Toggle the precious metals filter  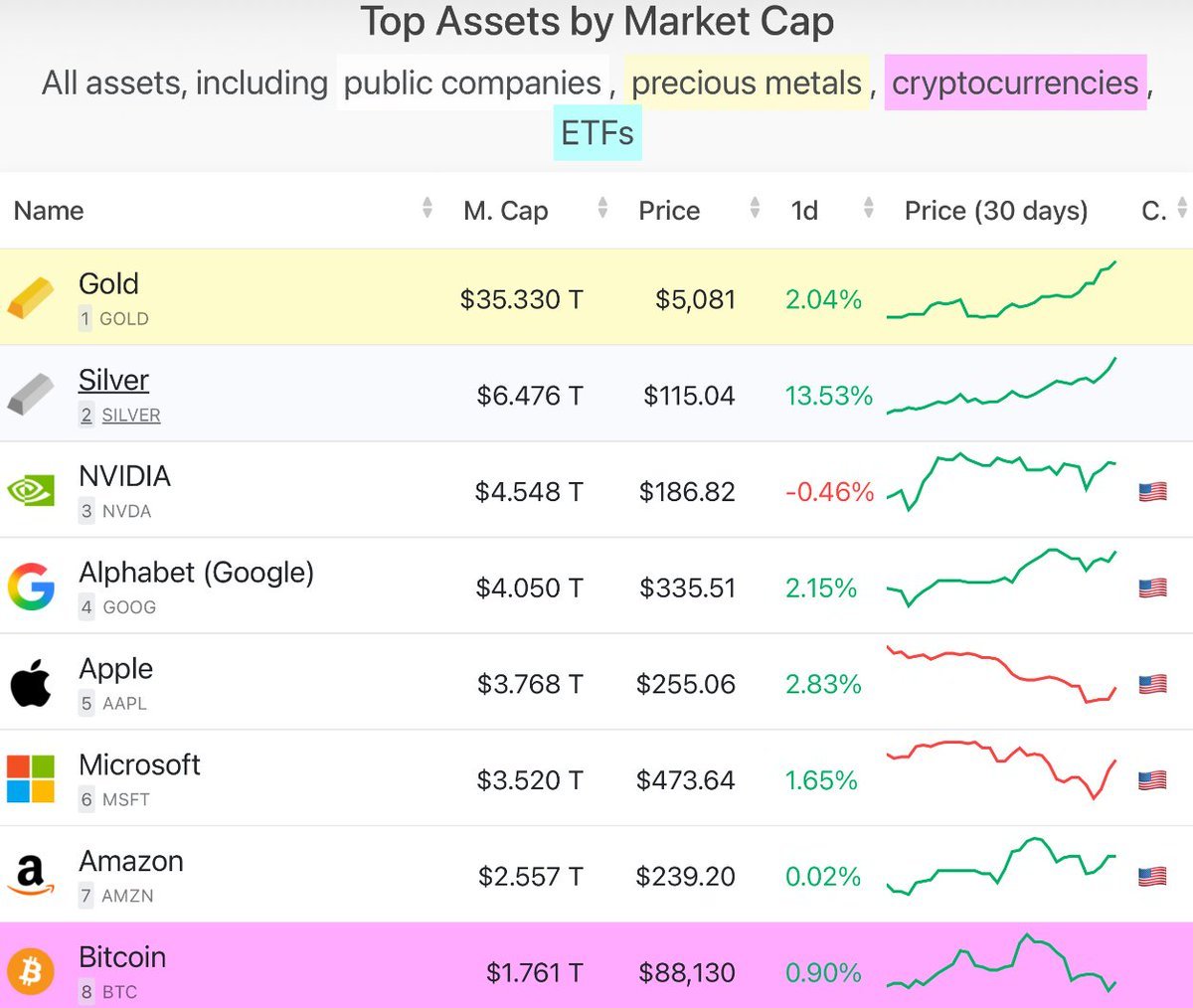[747, 83]
